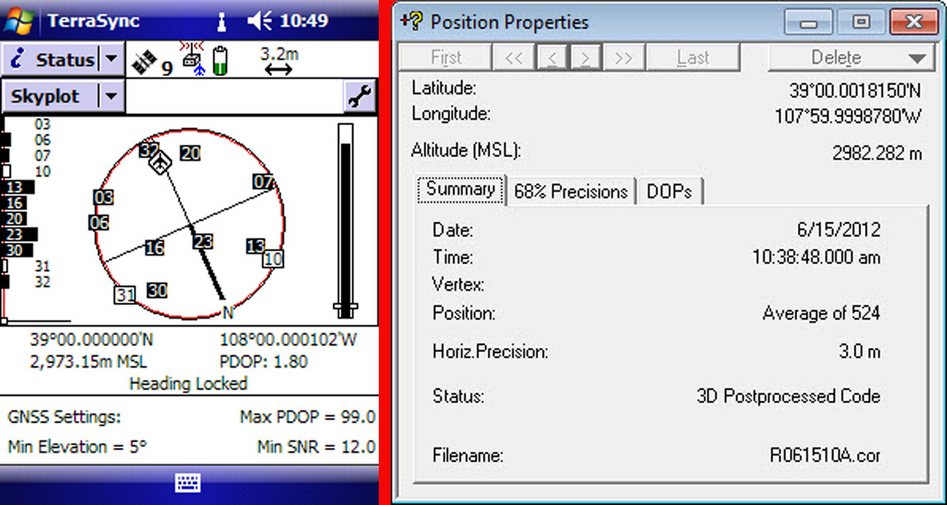Select unused satellite 10 on the skyplot
The height and width of the screenshot is (505, 947).
pyautogui.click(x=273, y=259)
